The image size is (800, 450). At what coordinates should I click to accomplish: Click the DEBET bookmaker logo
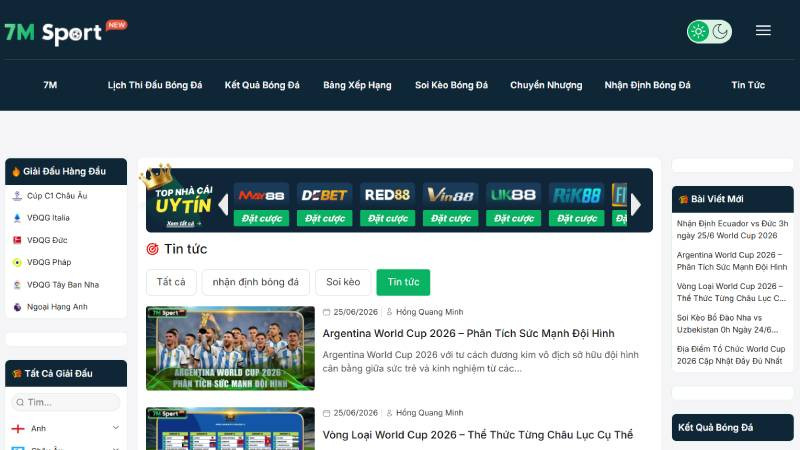tap(324, 195)
